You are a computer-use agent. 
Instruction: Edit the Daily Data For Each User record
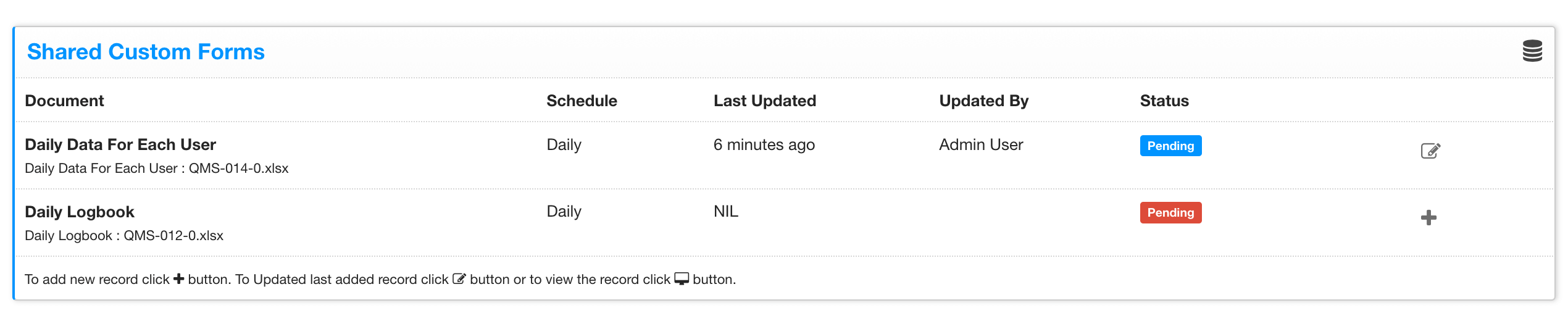click(1430, 151)
